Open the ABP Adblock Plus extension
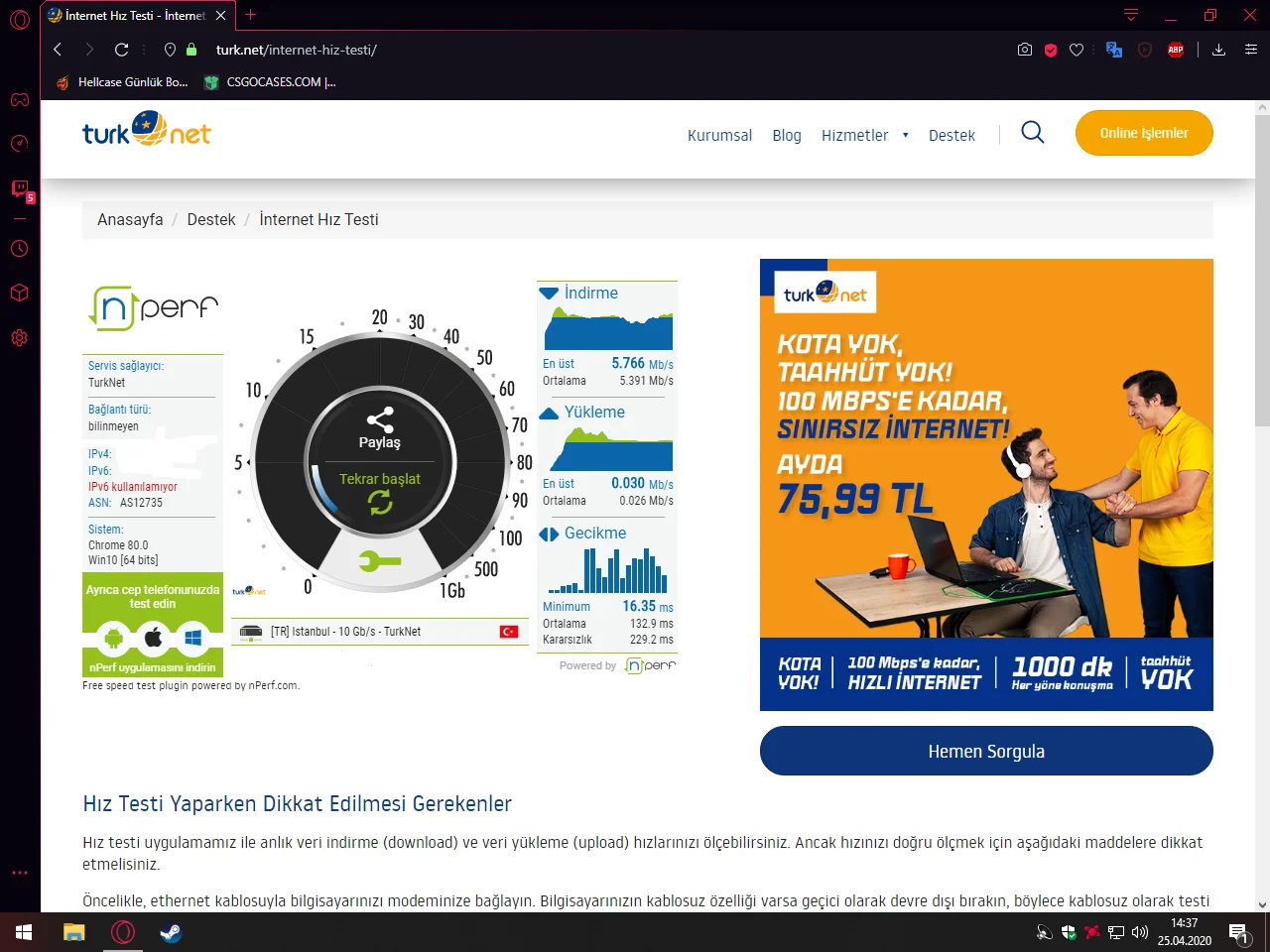 [x=1176, y=50]
